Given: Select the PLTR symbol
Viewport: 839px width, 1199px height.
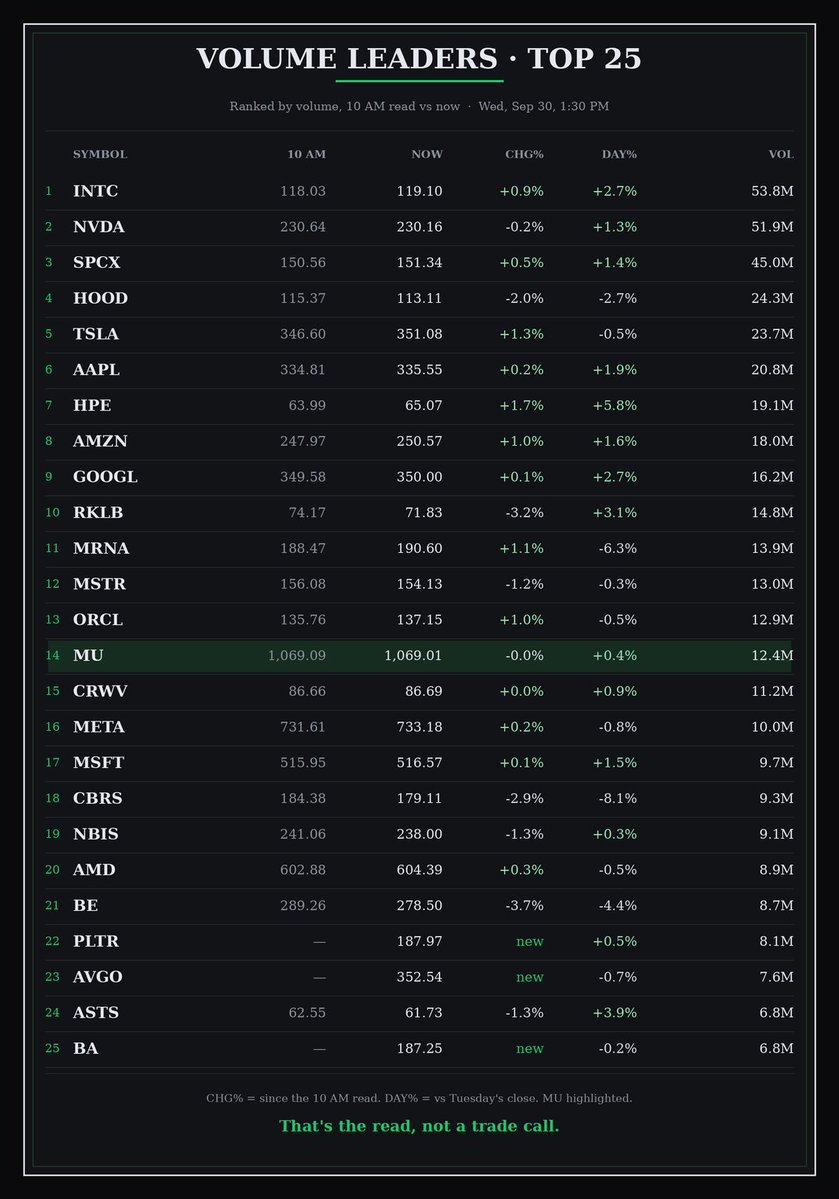Looking at the screenshot, I should [x=96, y=941].
